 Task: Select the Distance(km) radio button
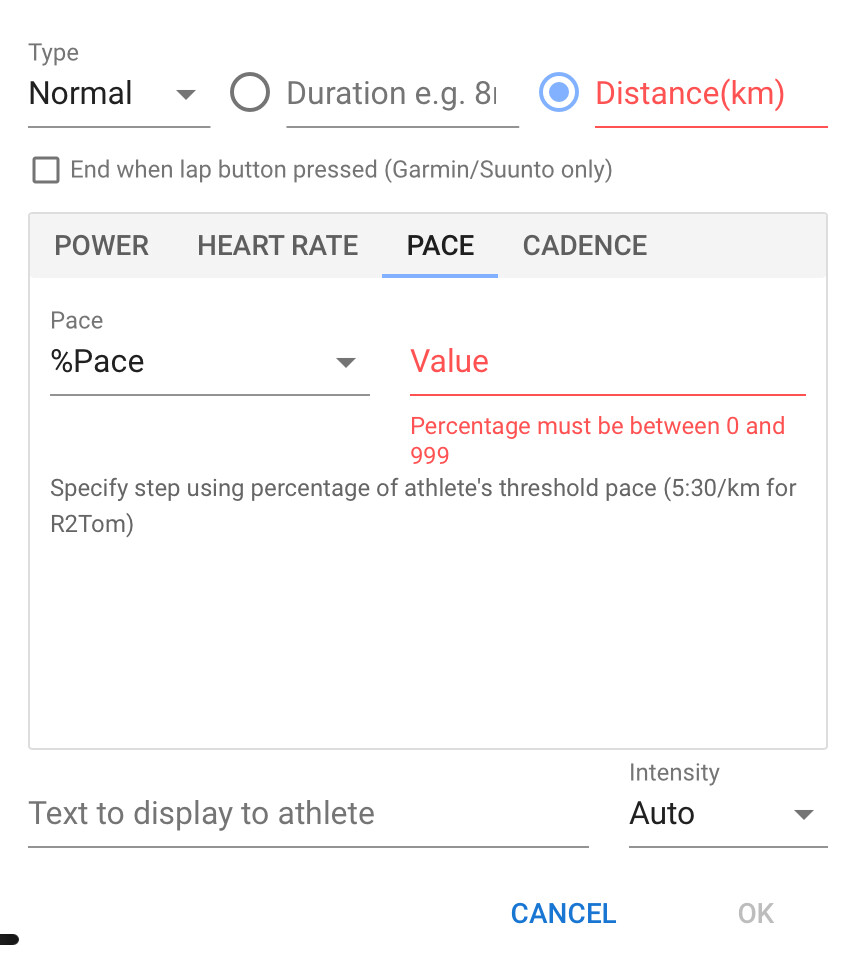(558, 92)
